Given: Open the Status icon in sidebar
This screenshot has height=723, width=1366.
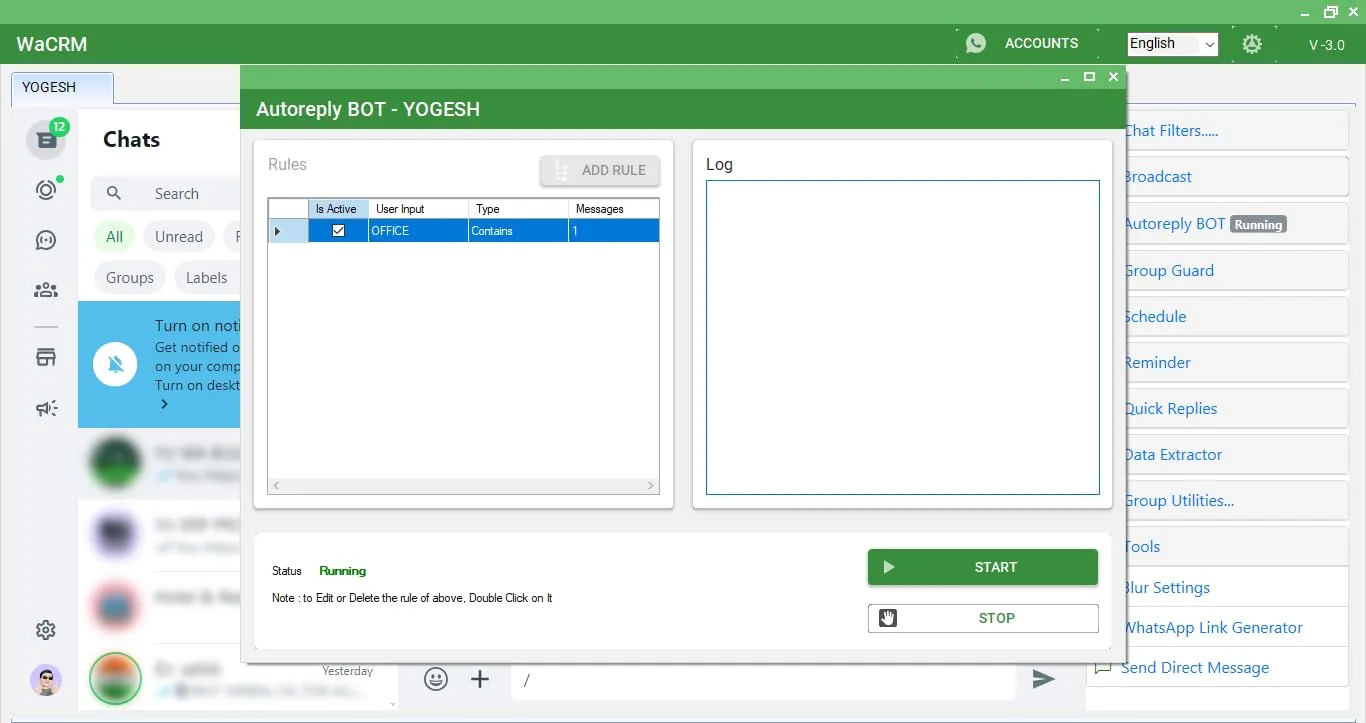Looking at the screenshot, I should (46, 190).
